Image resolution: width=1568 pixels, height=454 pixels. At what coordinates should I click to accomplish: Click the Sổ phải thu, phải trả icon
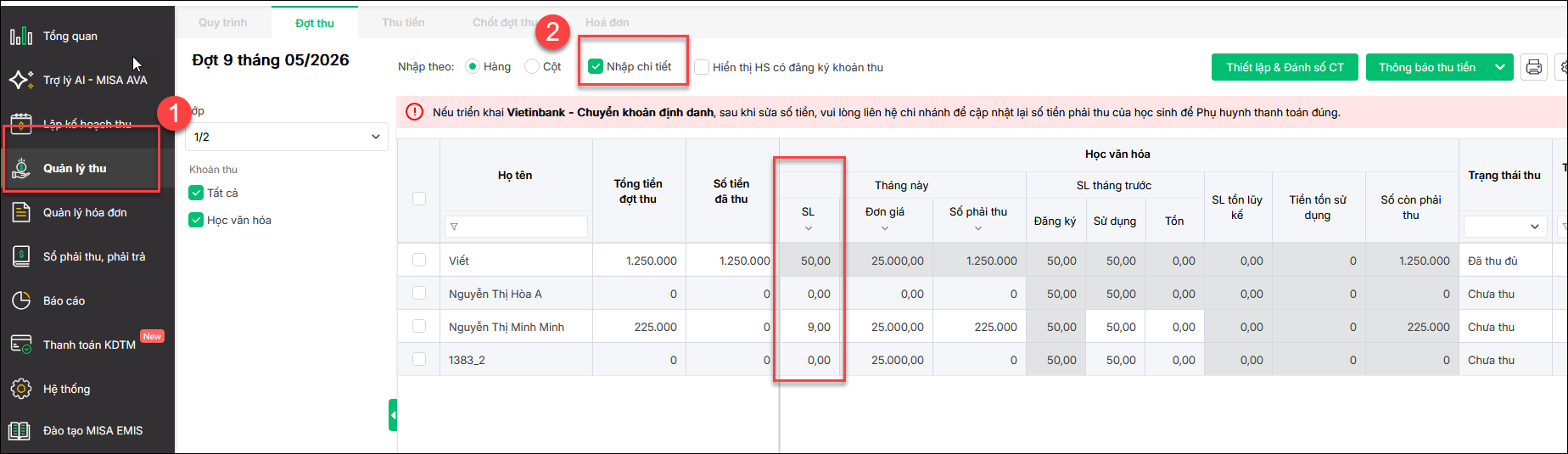tap(20, 256)
